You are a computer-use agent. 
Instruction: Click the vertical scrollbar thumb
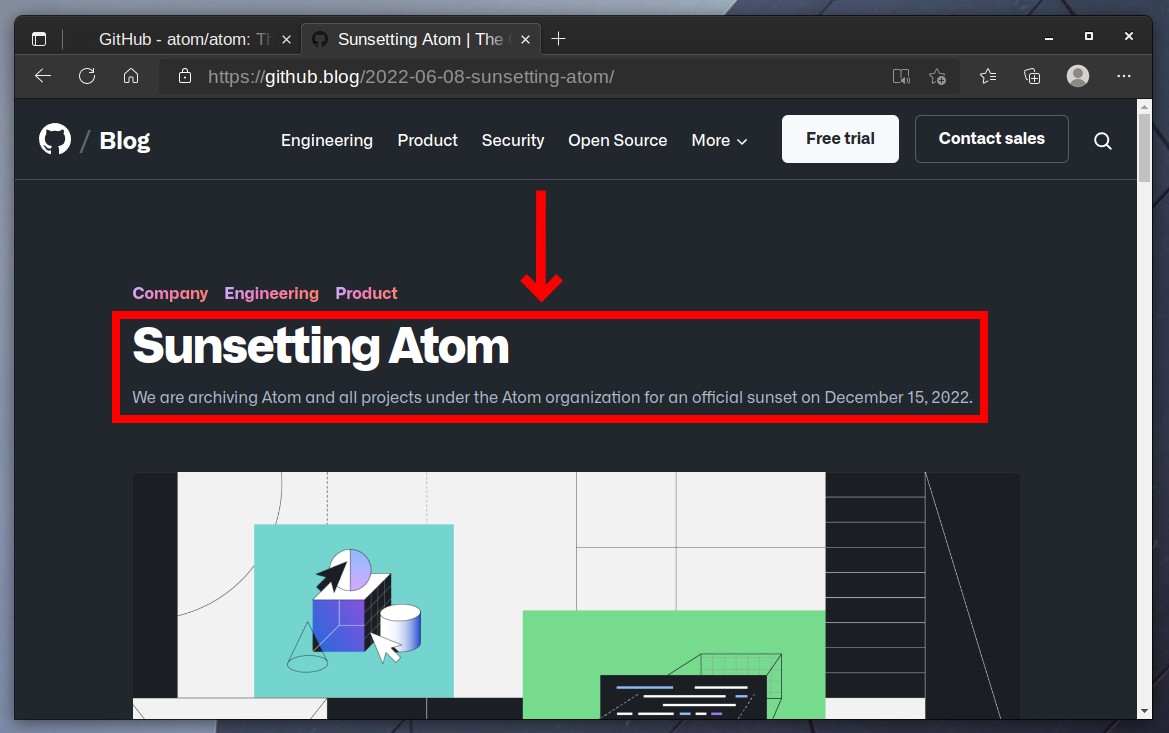click(1144, 146)
